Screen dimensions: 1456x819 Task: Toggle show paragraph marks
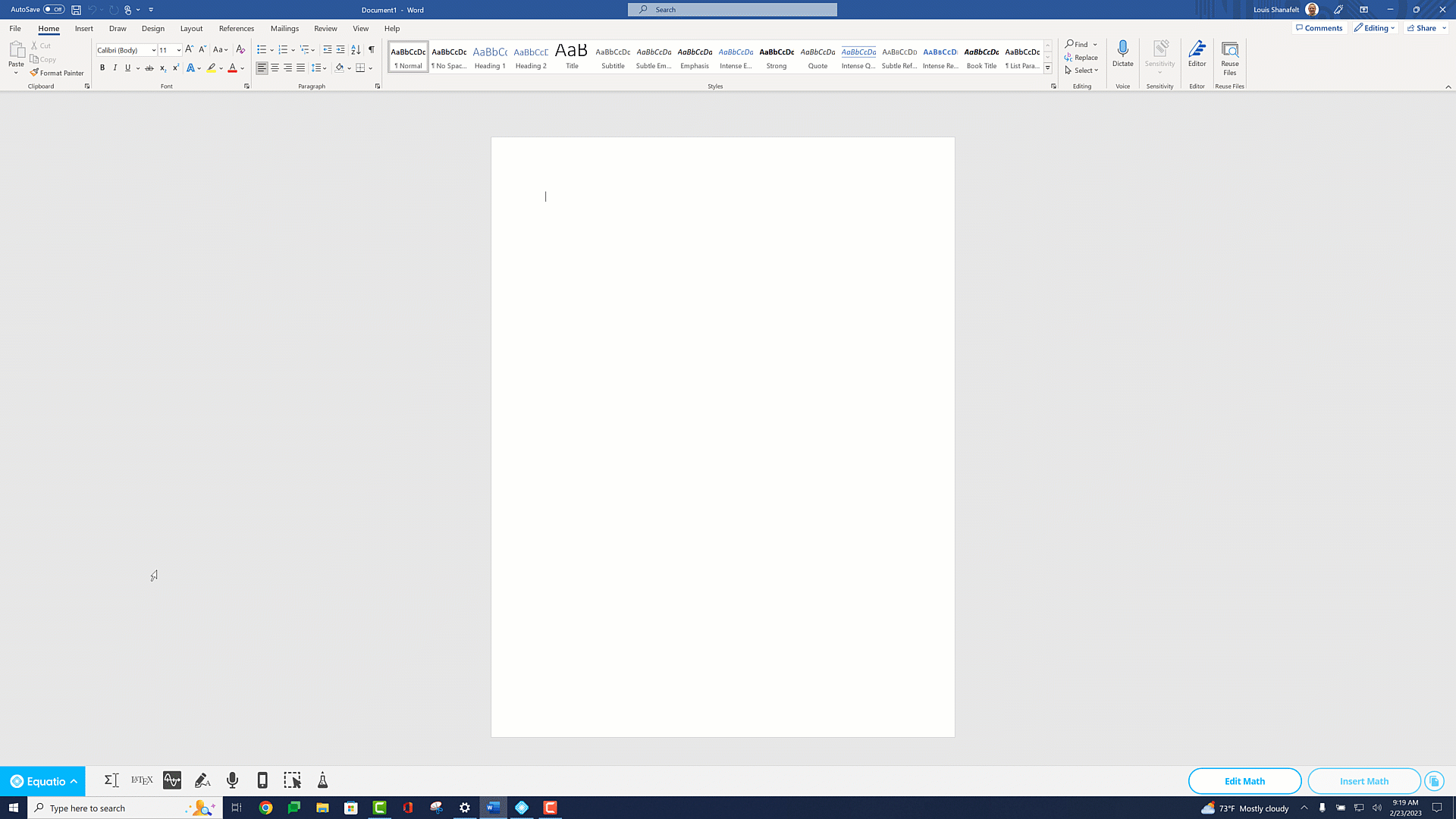(x=372, y=50)
